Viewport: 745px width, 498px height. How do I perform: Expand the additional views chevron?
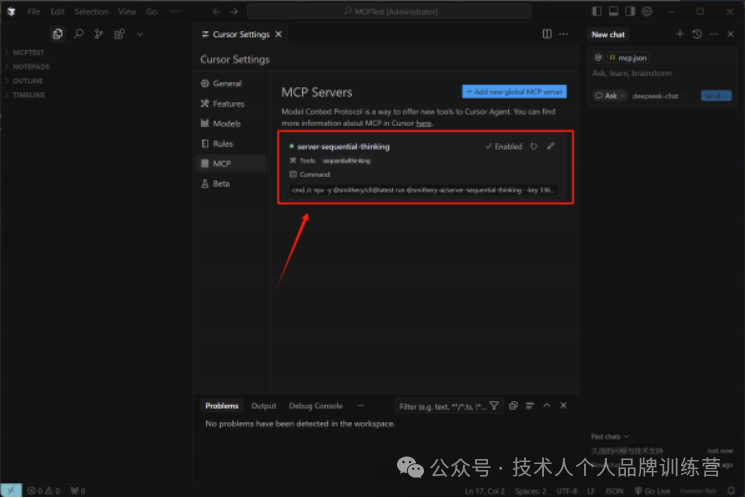tap(140, 34)
